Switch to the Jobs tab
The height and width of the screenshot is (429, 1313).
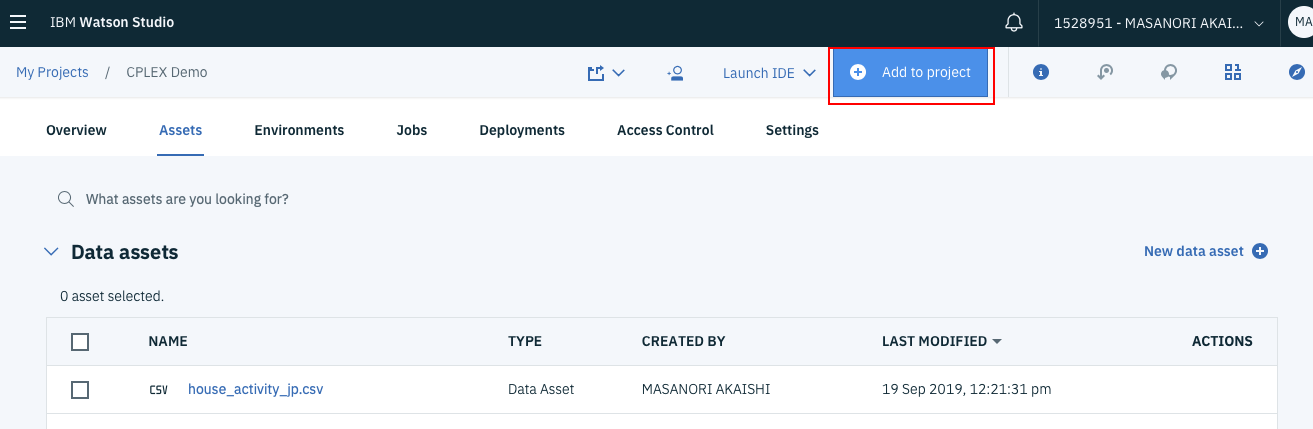coord(412,130)
